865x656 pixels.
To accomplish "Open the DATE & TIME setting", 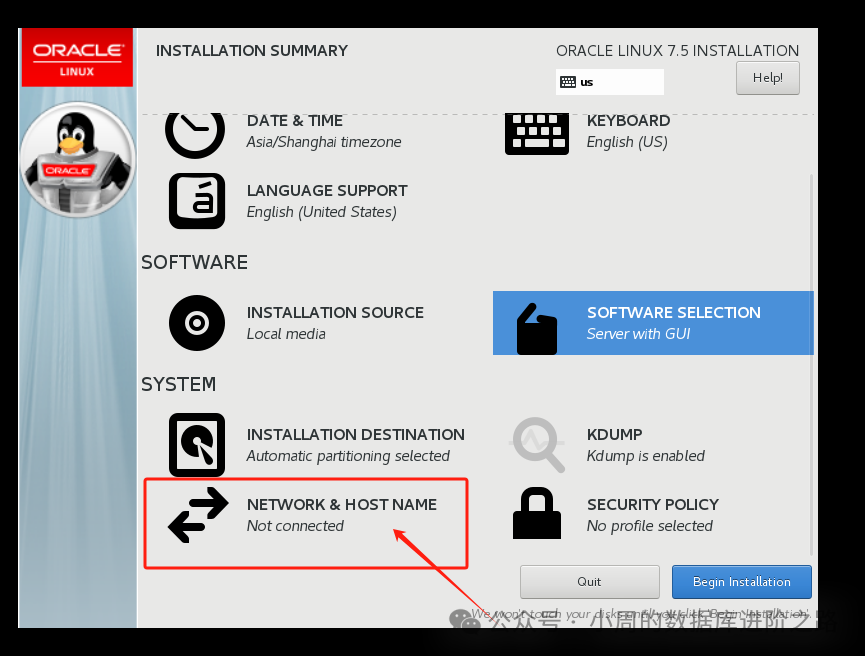I will pos(295,121).
